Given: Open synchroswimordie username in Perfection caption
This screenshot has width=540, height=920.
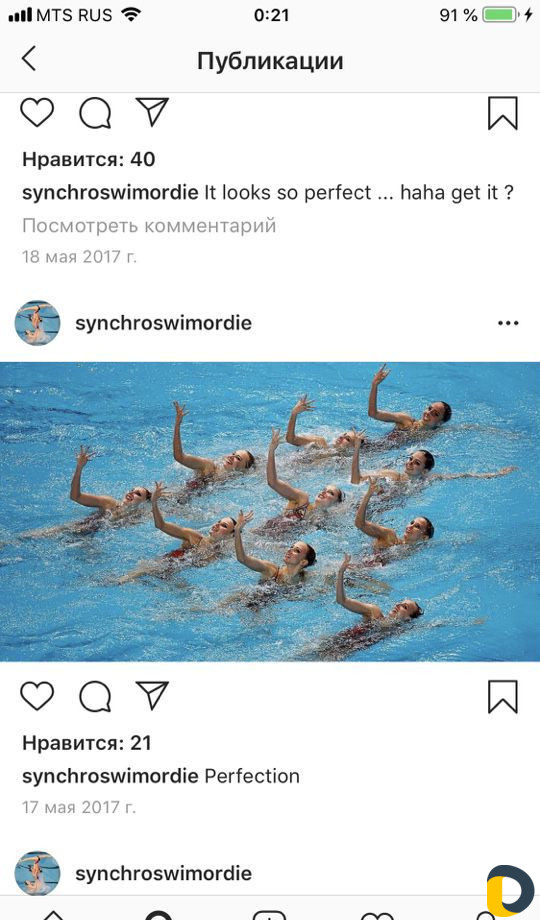Looking at the screenshot, I should pyautogui.click(x=110, y=776).
